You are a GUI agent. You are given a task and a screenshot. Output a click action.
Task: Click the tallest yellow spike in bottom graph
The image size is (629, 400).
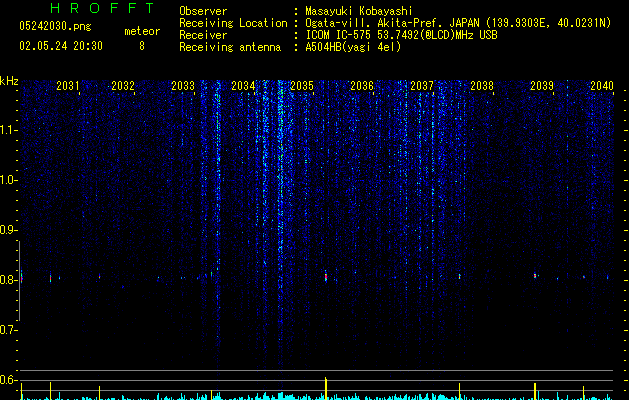326,388
